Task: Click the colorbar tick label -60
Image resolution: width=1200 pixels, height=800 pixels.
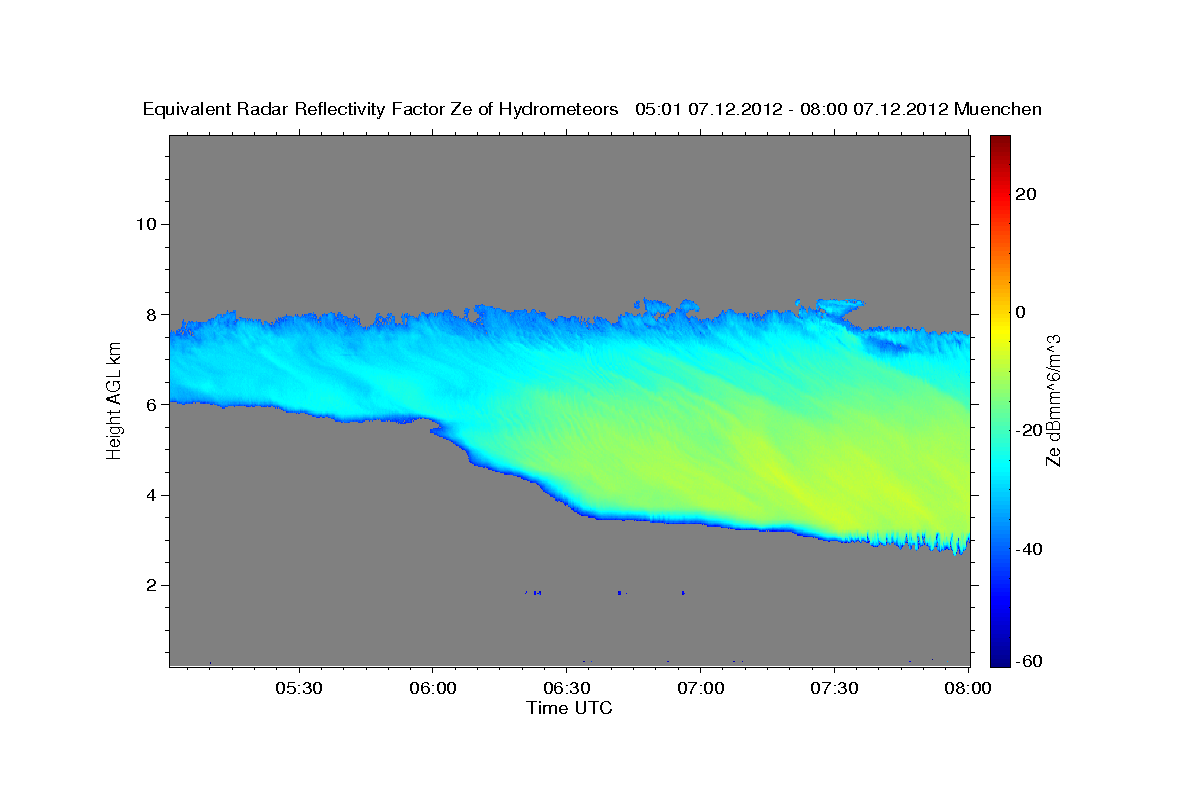Action: point(1029,661)
